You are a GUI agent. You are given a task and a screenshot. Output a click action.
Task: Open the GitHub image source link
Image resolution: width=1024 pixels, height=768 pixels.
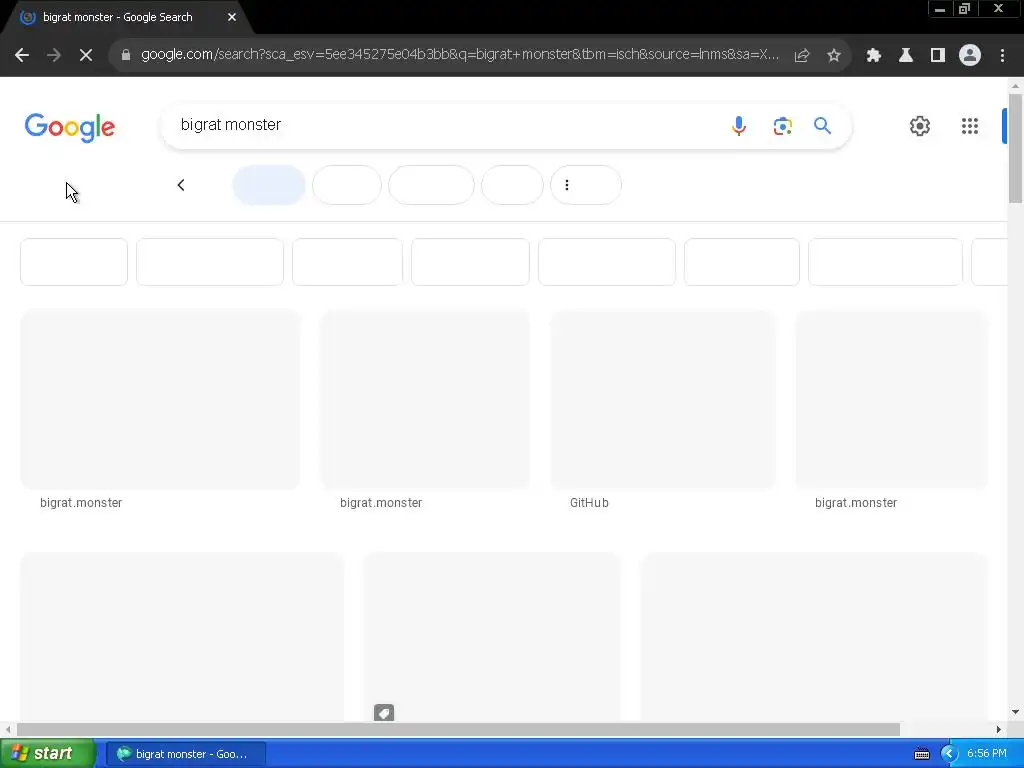pyautogui.click(x=589, y=503)
